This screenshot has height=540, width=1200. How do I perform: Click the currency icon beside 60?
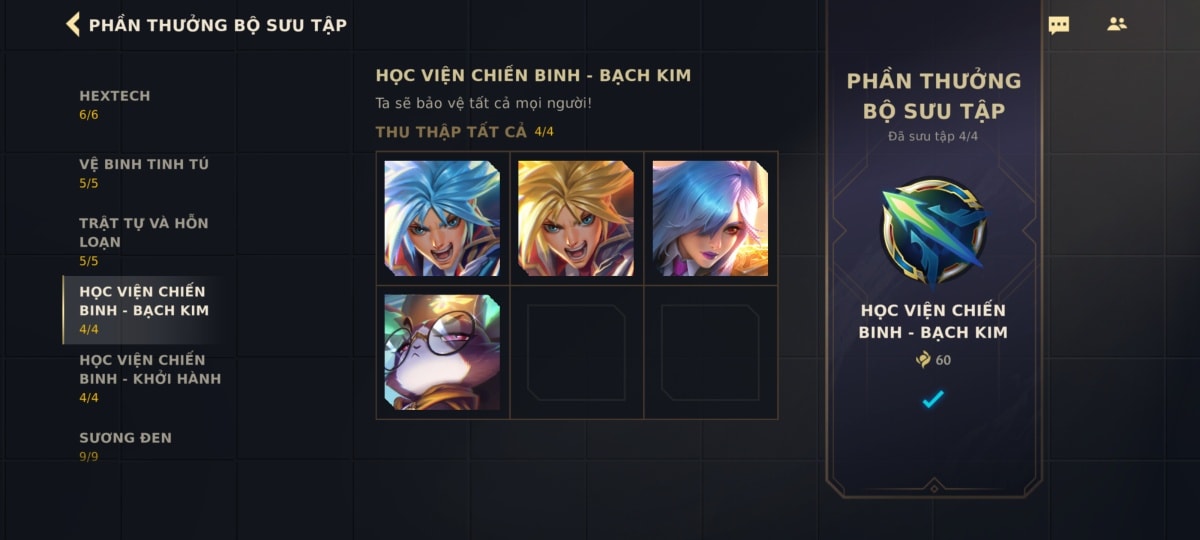click(923, 360)
